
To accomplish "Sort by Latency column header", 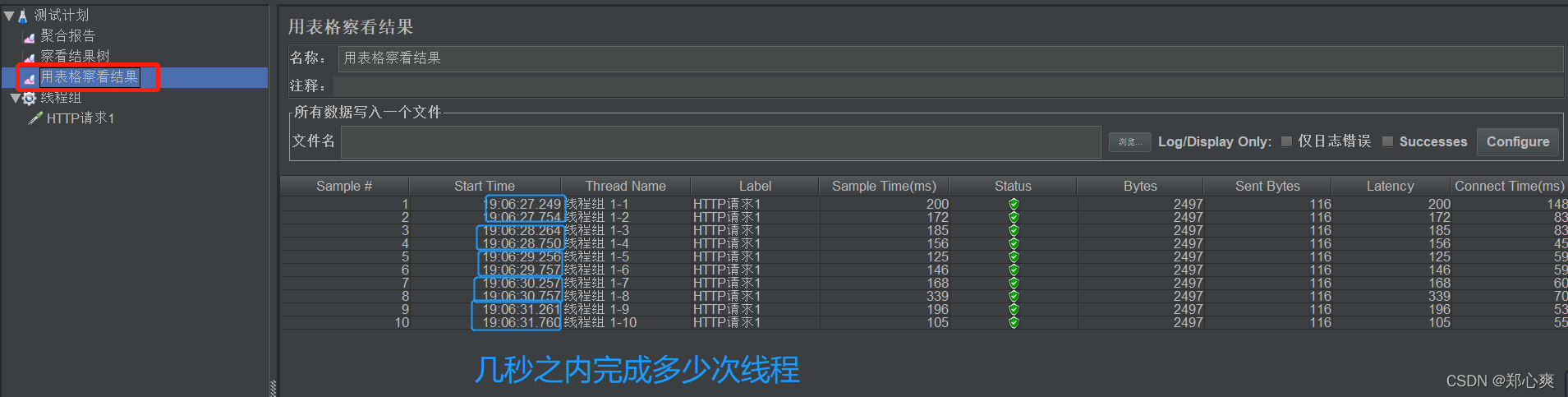I will [x=1391, y=186].
